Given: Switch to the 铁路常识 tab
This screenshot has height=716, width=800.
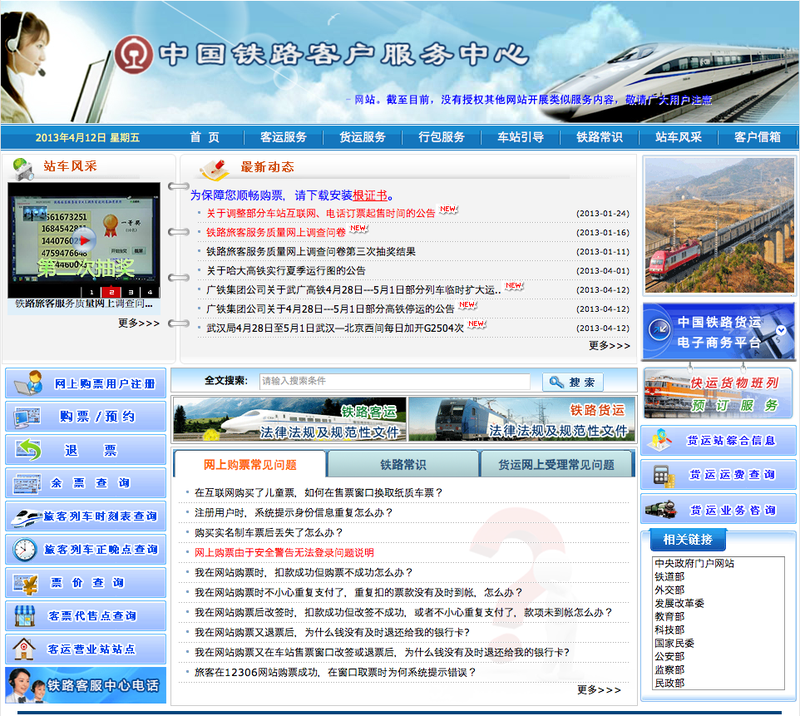Looking at the screenshot, I should [x=403, y=464].
